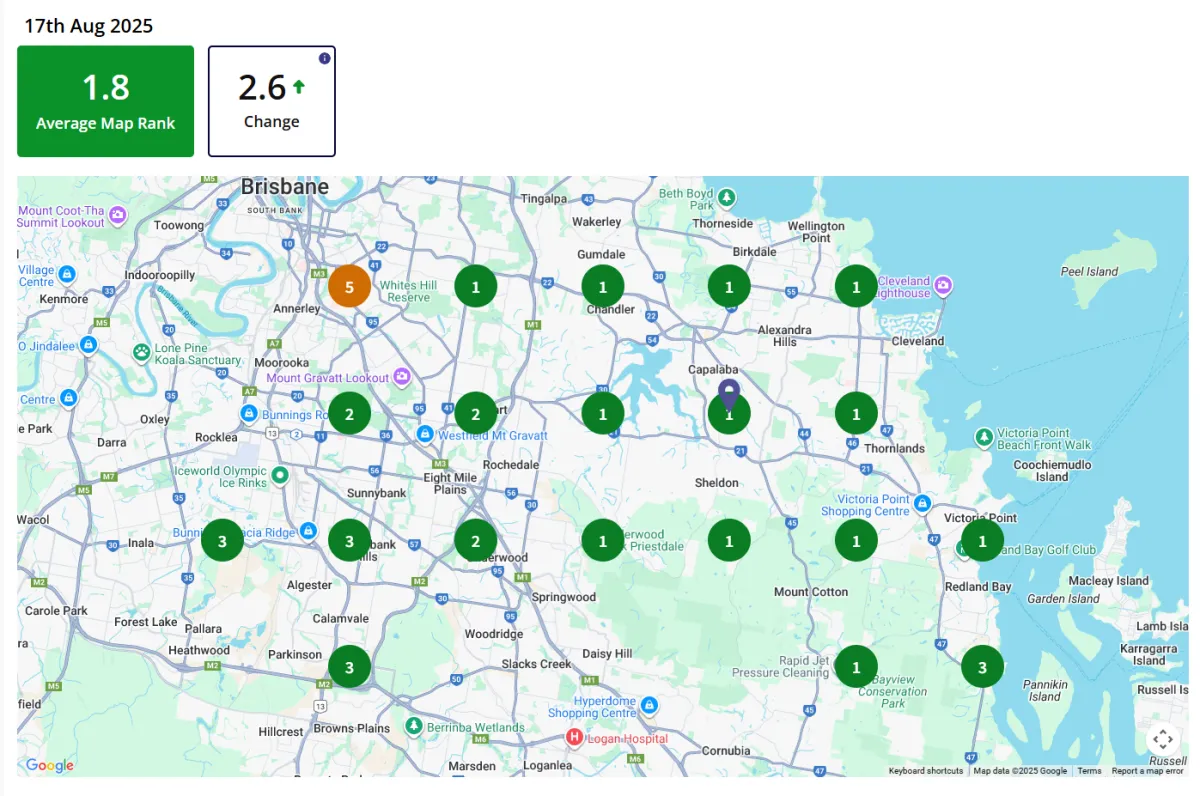Open the map camera controls button
The image size is (1200, 796).
pyautogui.click(x=1162, y=740)
